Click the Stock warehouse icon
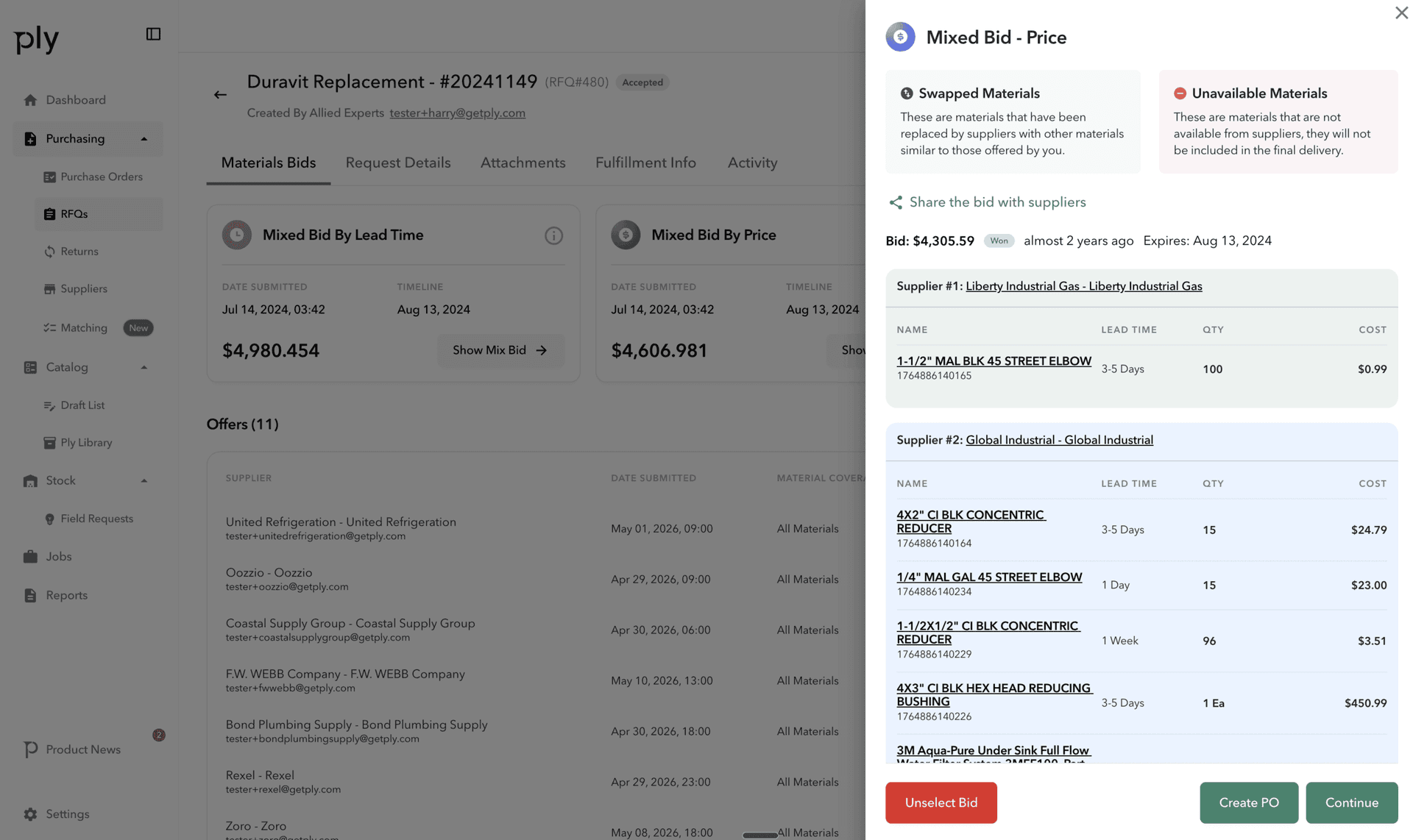Viewport: 1413px width, 840px height. click(30, 481)
